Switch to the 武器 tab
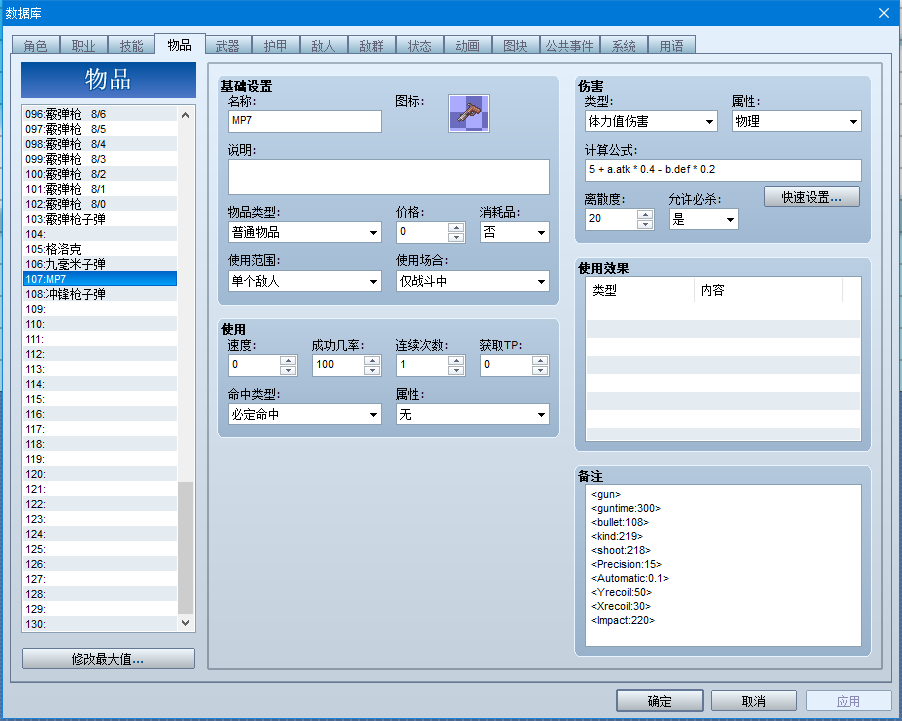 pos(227,45)
